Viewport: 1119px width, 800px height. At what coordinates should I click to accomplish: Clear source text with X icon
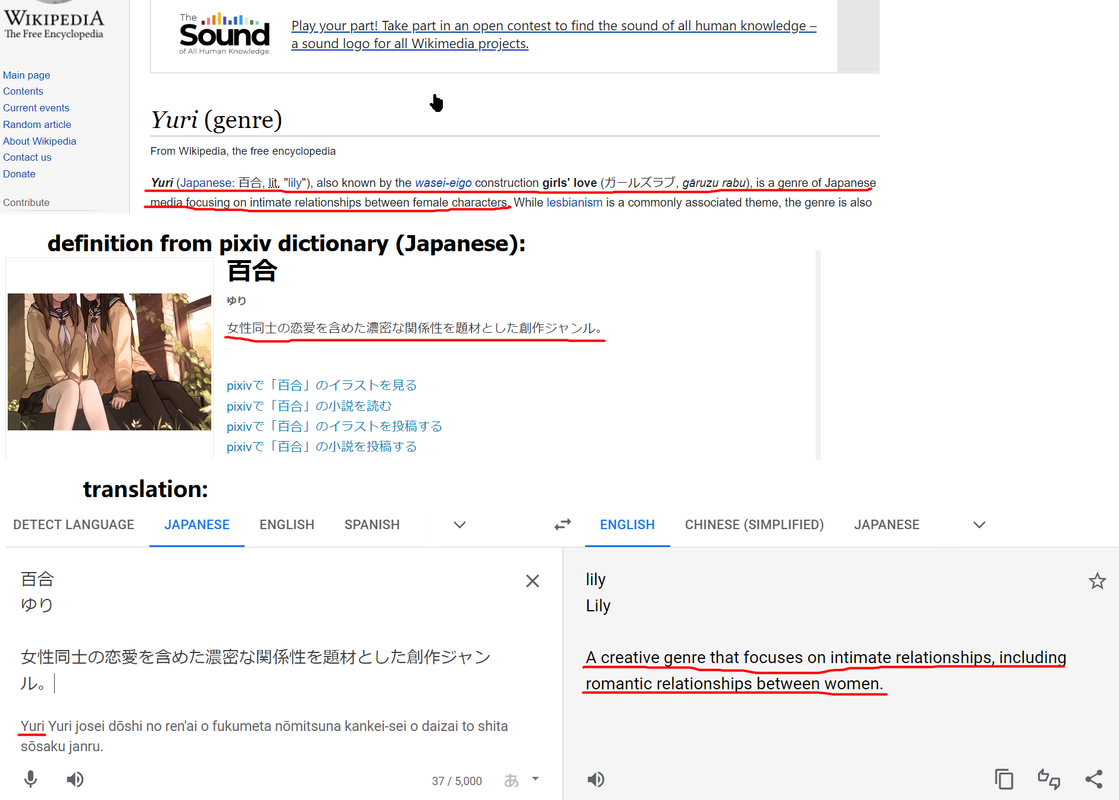(x=532, y=581)
